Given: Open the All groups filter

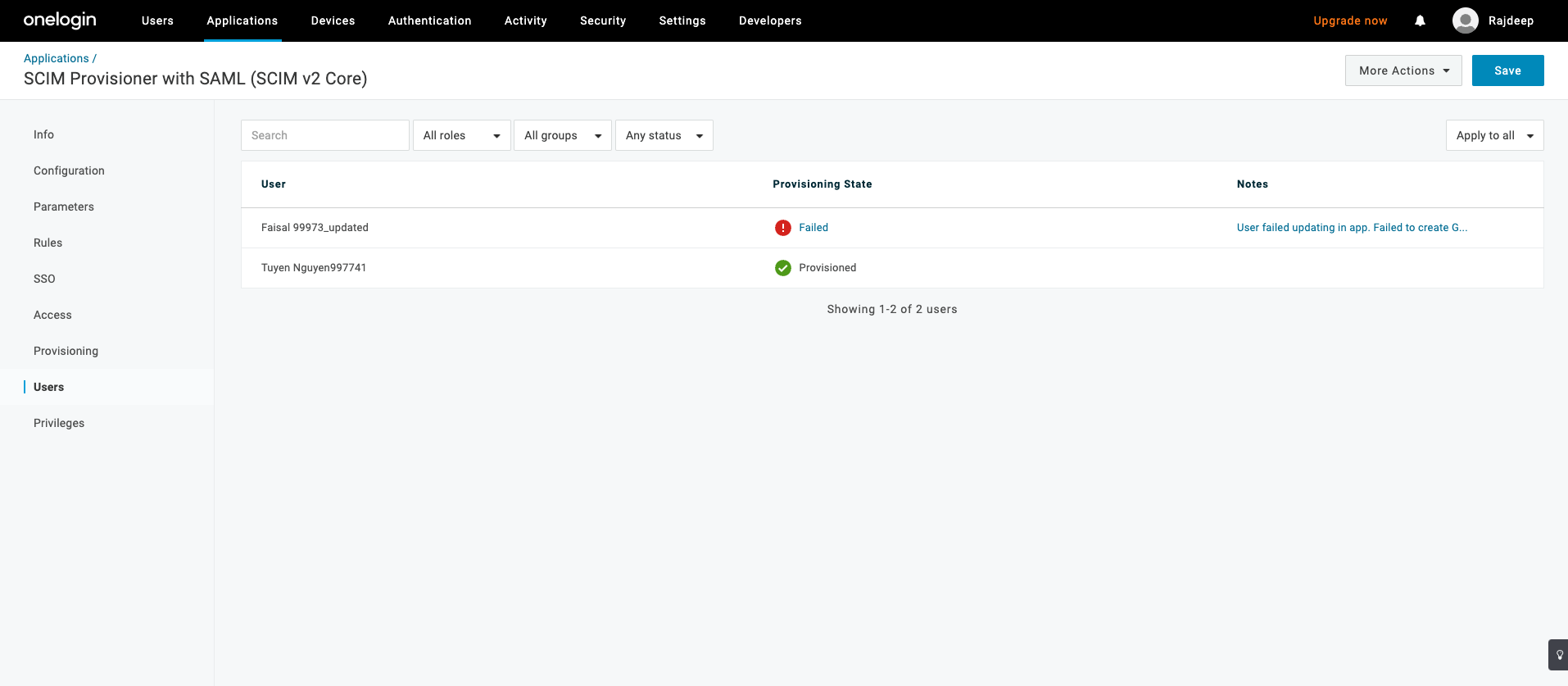Looking at the screenshot, I should tap(562, 135).
